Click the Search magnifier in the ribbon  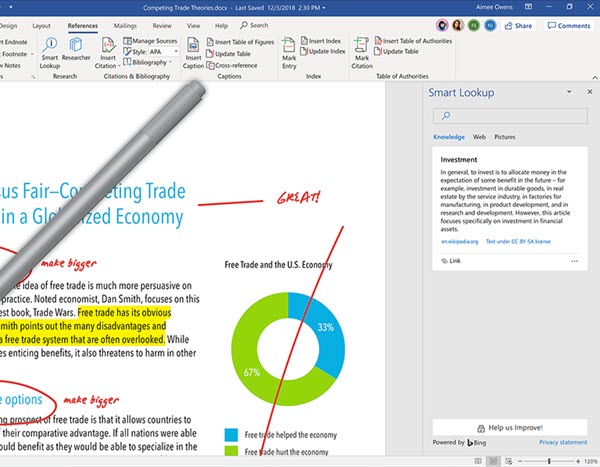coord(244,25)
